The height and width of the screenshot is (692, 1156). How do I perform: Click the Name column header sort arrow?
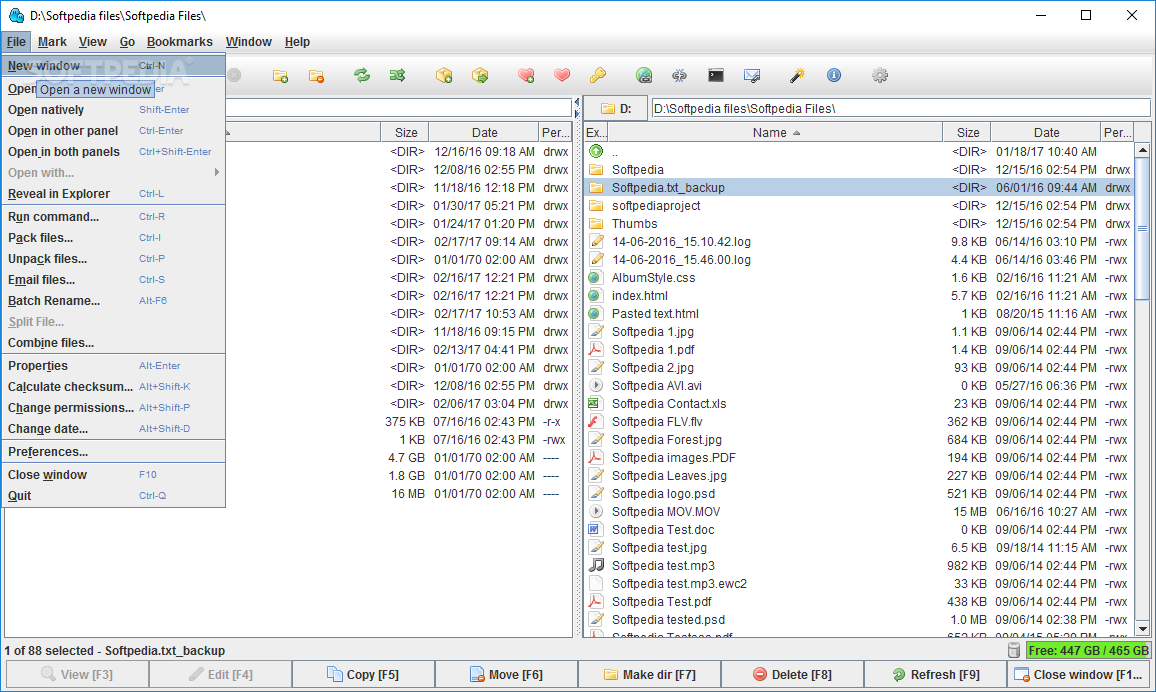[796, 133]
